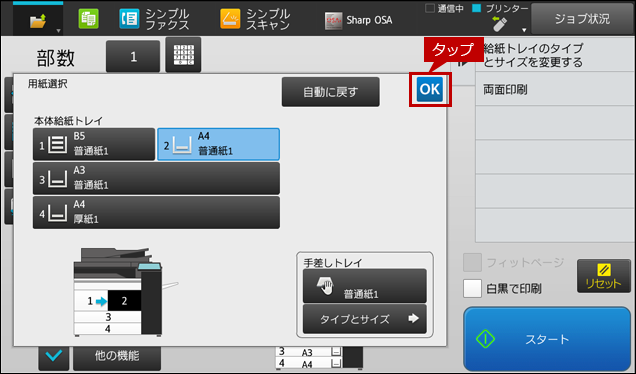The image size is (636, 374).
Task: Open タイプとサイズ settings
Action: click(x=365, y=319)
